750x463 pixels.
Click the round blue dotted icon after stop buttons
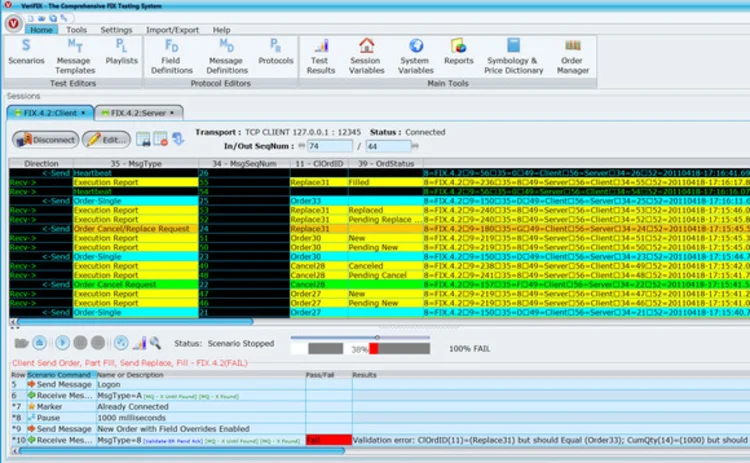click(121, 343)
